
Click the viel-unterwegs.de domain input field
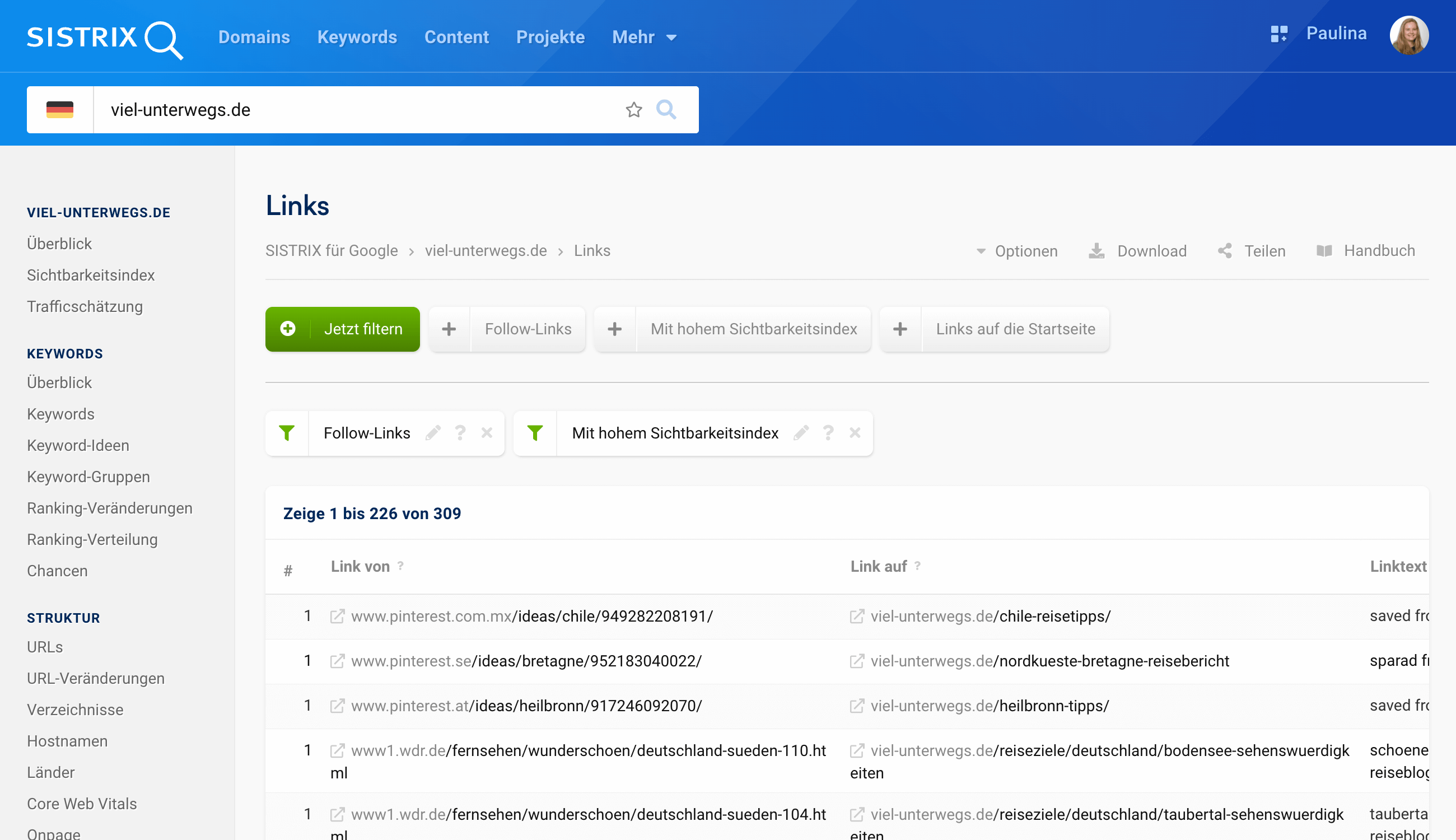[358, 110]
